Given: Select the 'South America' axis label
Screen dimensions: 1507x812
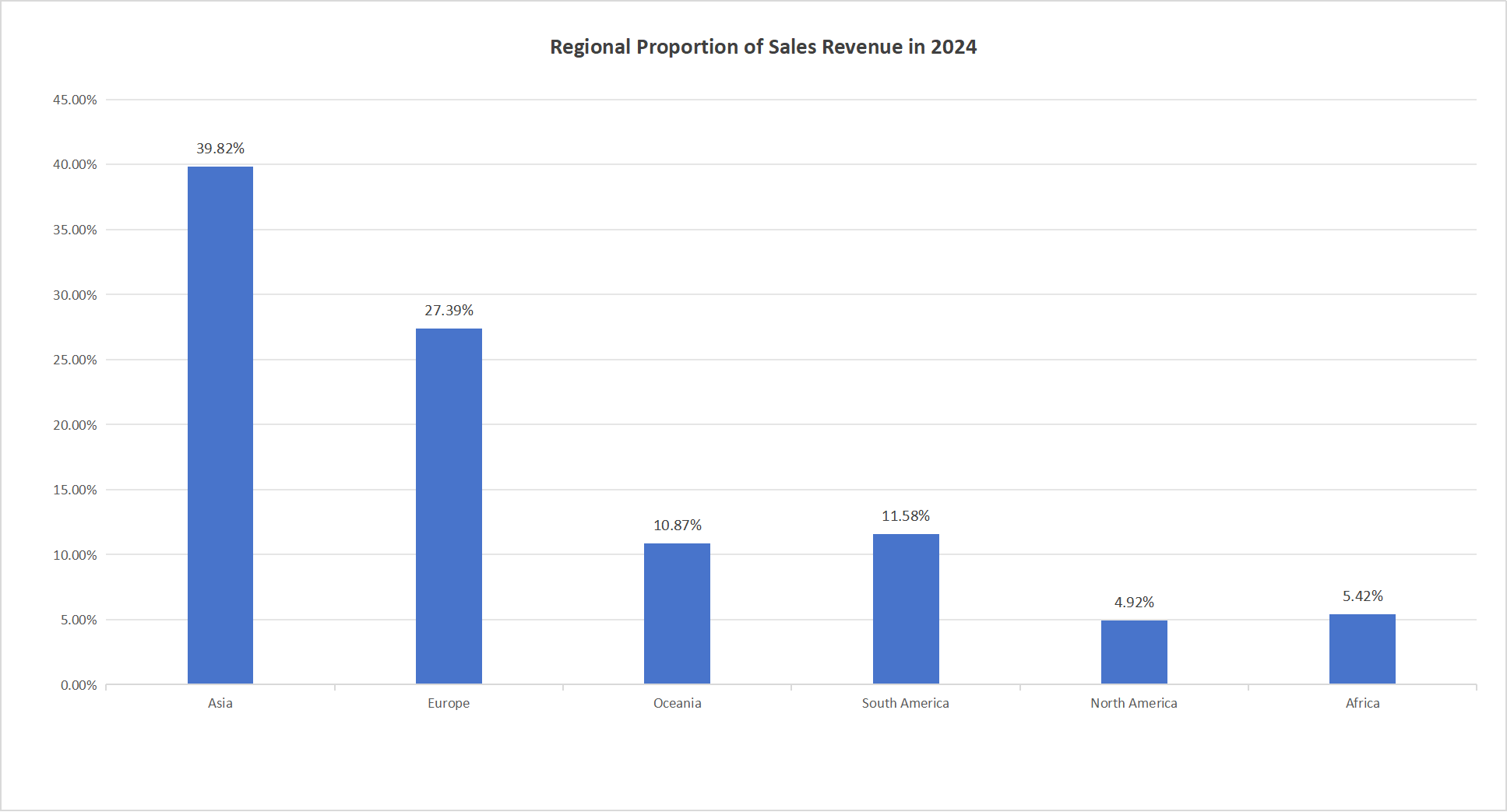Looking at the screenshot, I should pos(905,703).
